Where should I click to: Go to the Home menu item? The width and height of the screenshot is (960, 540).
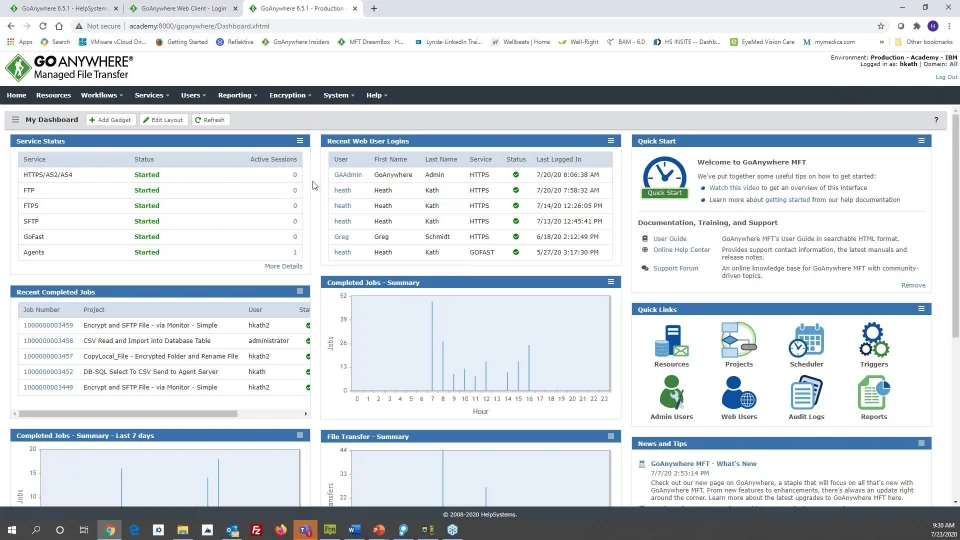pos(16,95)
